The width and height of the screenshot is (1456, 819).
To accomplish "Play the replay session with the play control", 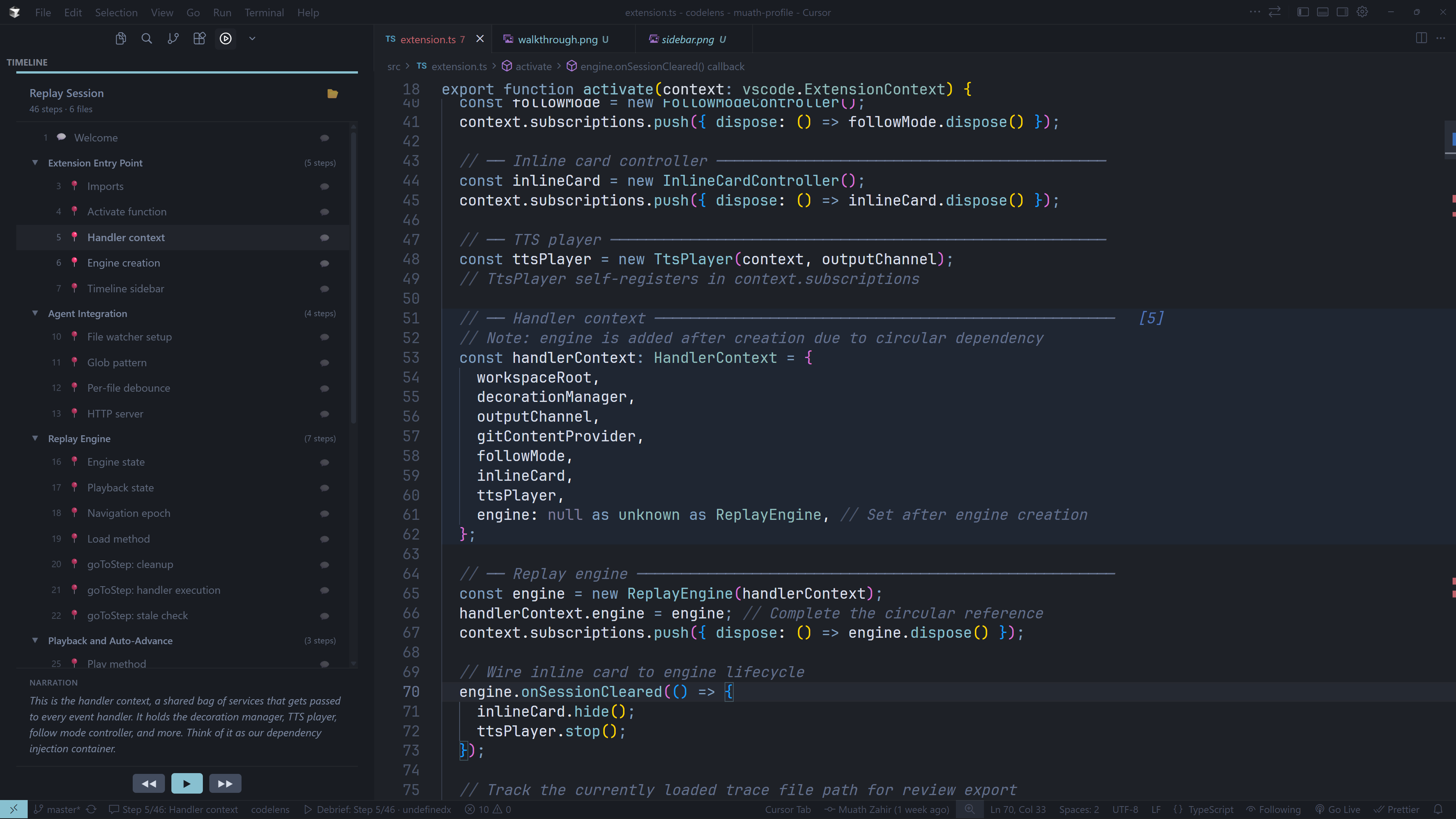I will click(187, 783).
